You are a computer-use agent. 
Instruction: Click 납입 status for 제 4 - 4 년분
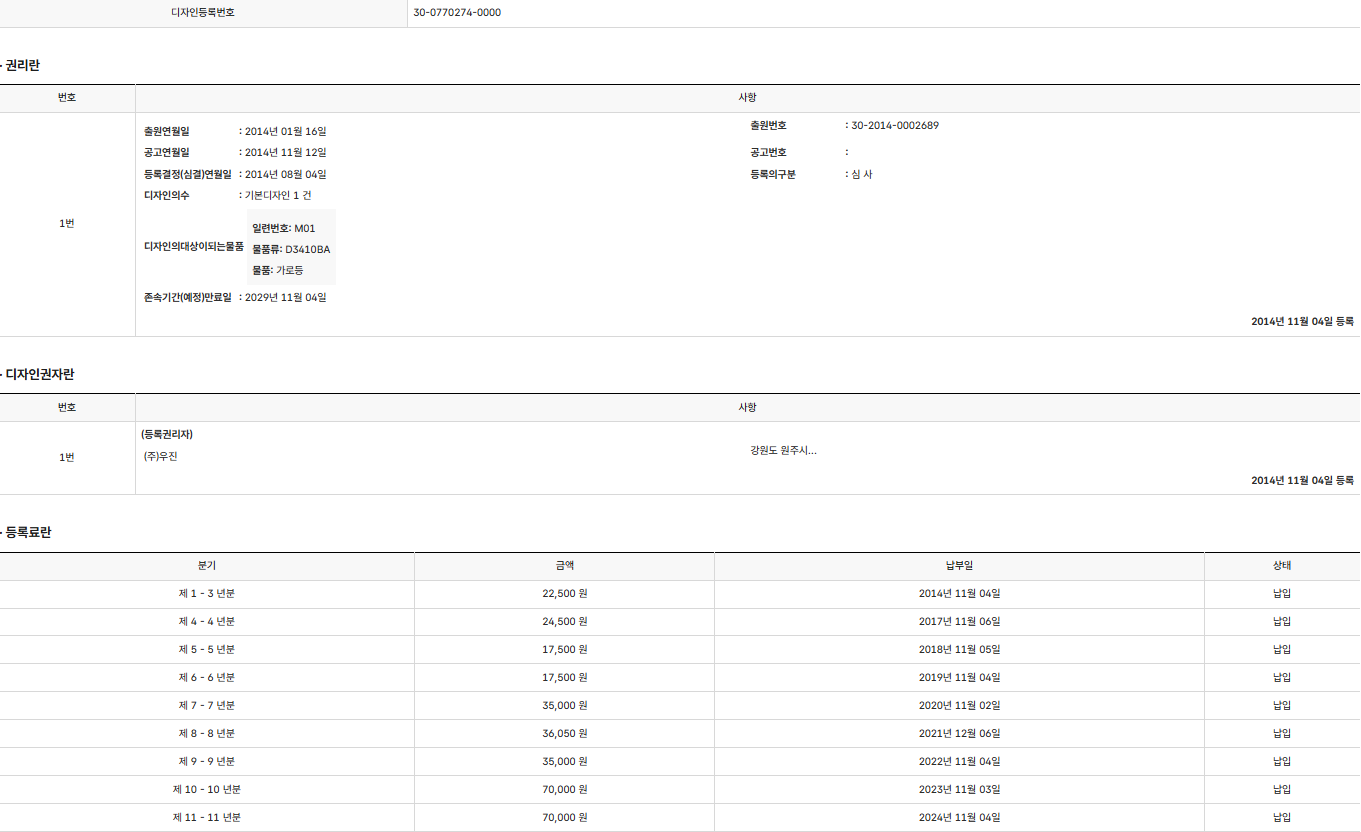coord(1282,622)
